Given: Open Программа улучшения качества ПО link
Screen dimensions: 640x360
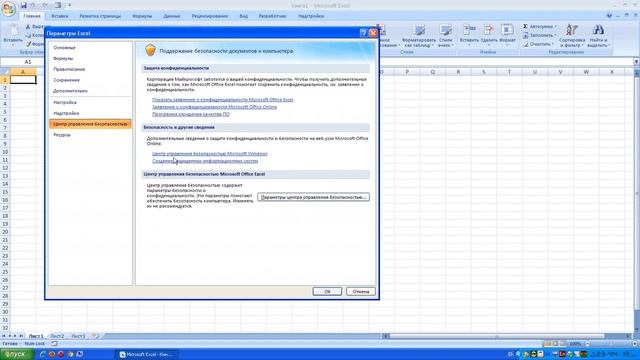Looking at the screenshot, I should coord(191,114).
